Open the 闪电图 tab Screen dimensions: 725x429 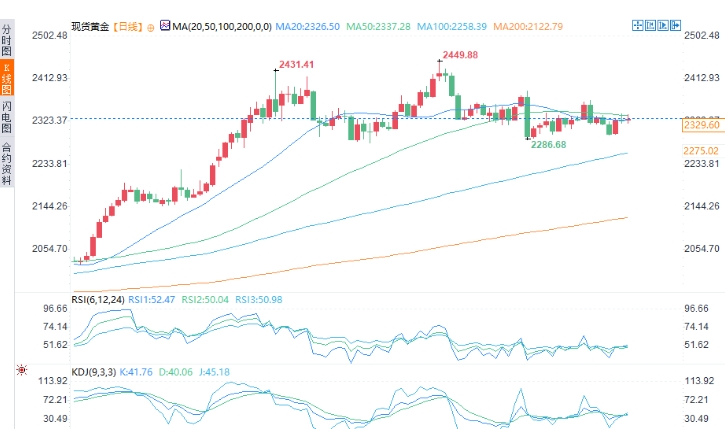[6, 116]
